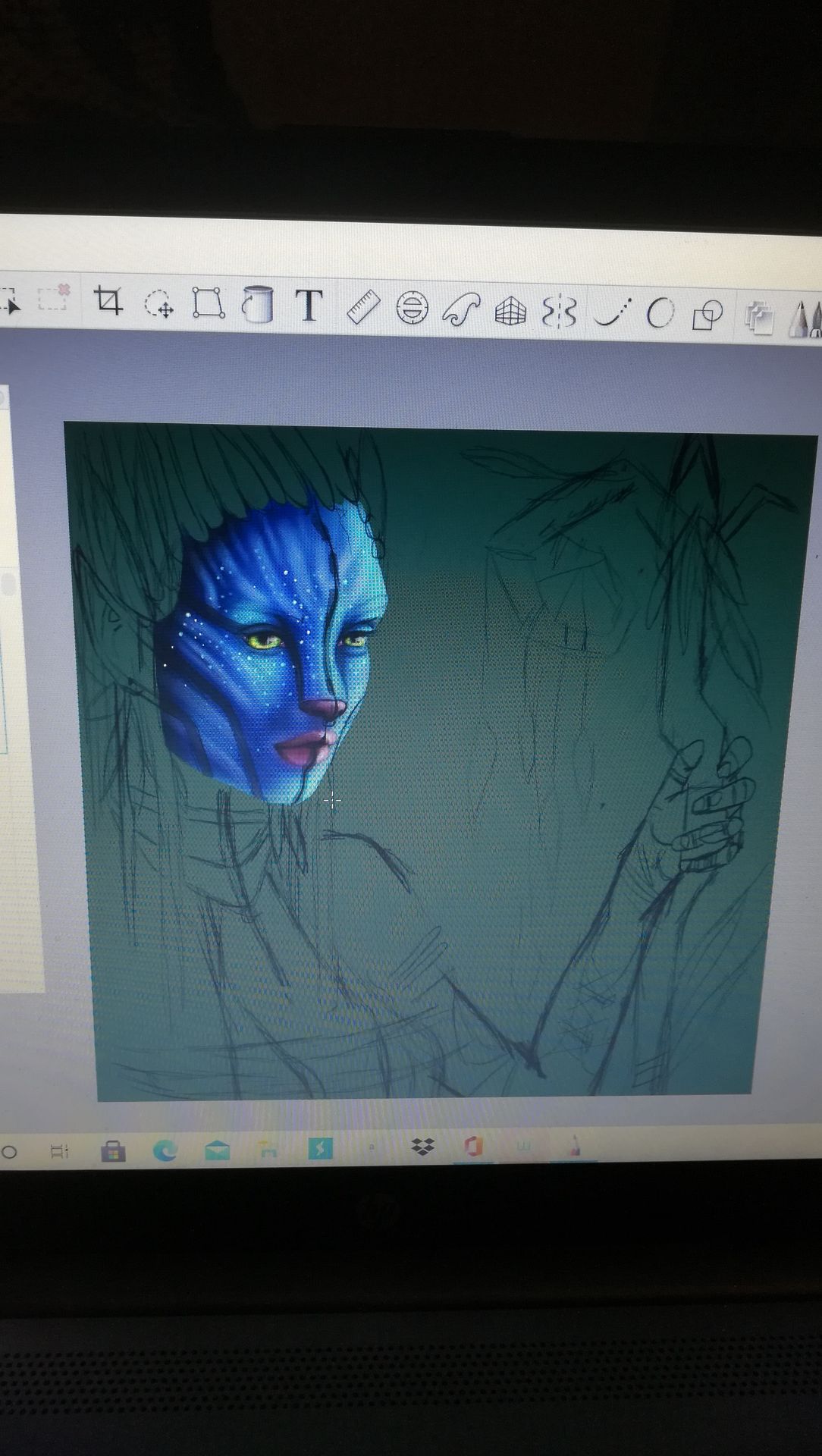
Task: Select the Transform (distort) tool
Action: point(209,303)
